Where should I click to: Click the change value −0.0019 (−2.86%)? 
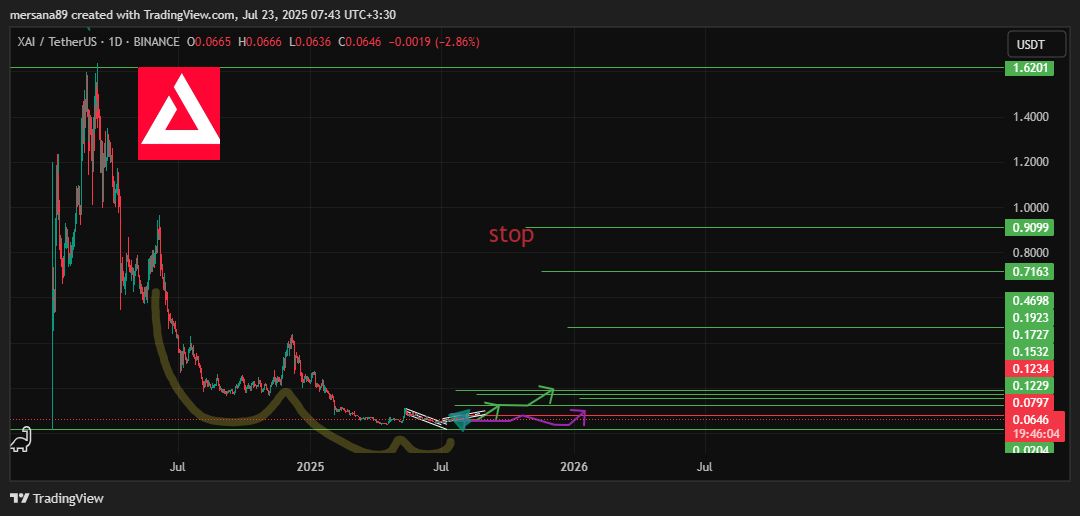434,42
